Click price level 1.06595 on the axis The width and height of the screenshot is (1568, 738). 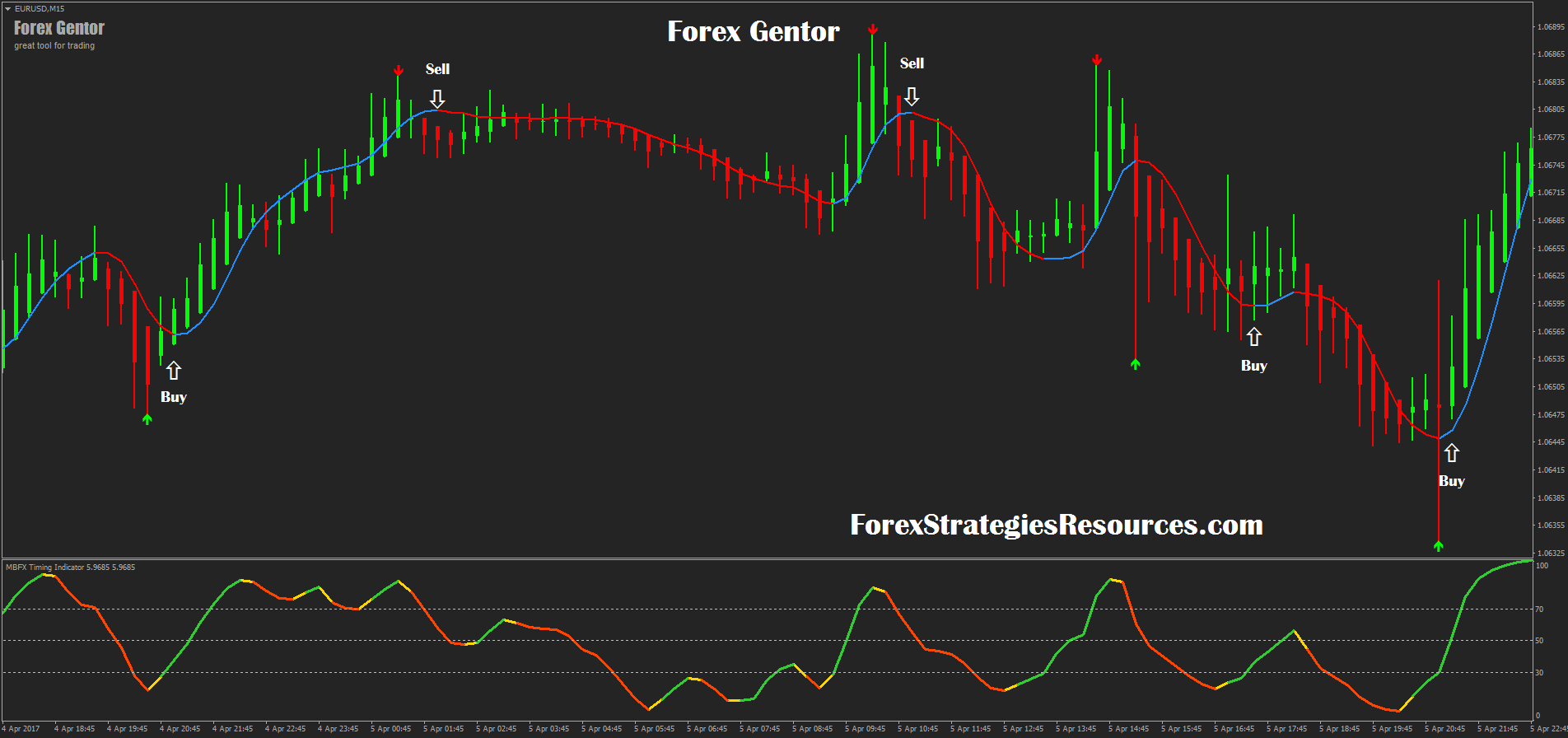1551,304
